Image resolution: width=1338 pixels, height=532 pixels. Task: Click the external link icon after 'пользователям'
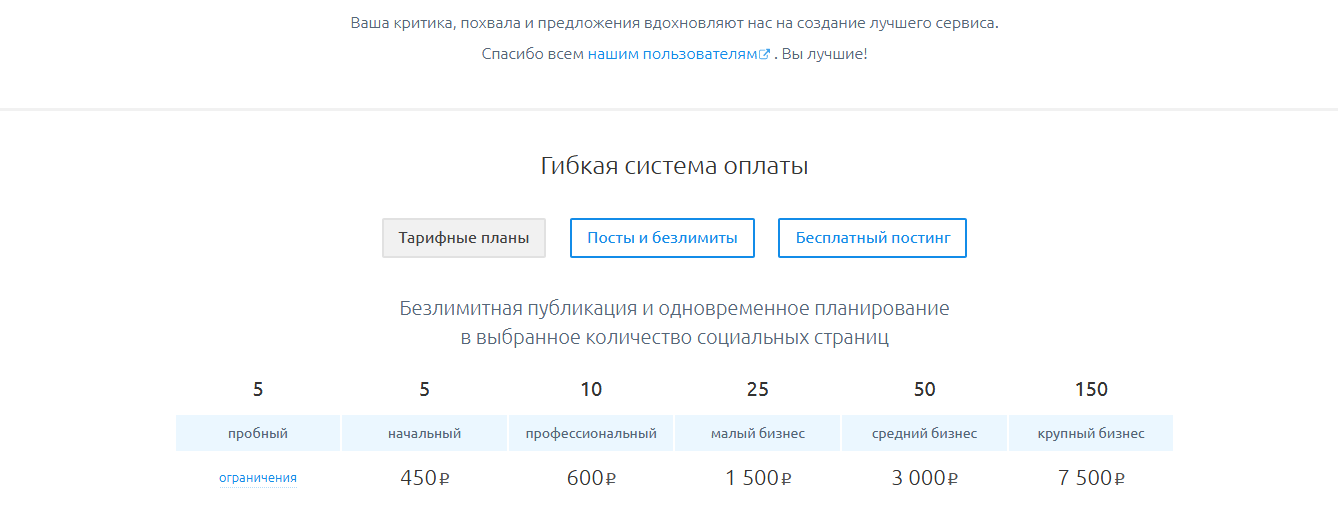tap(765, 55)
